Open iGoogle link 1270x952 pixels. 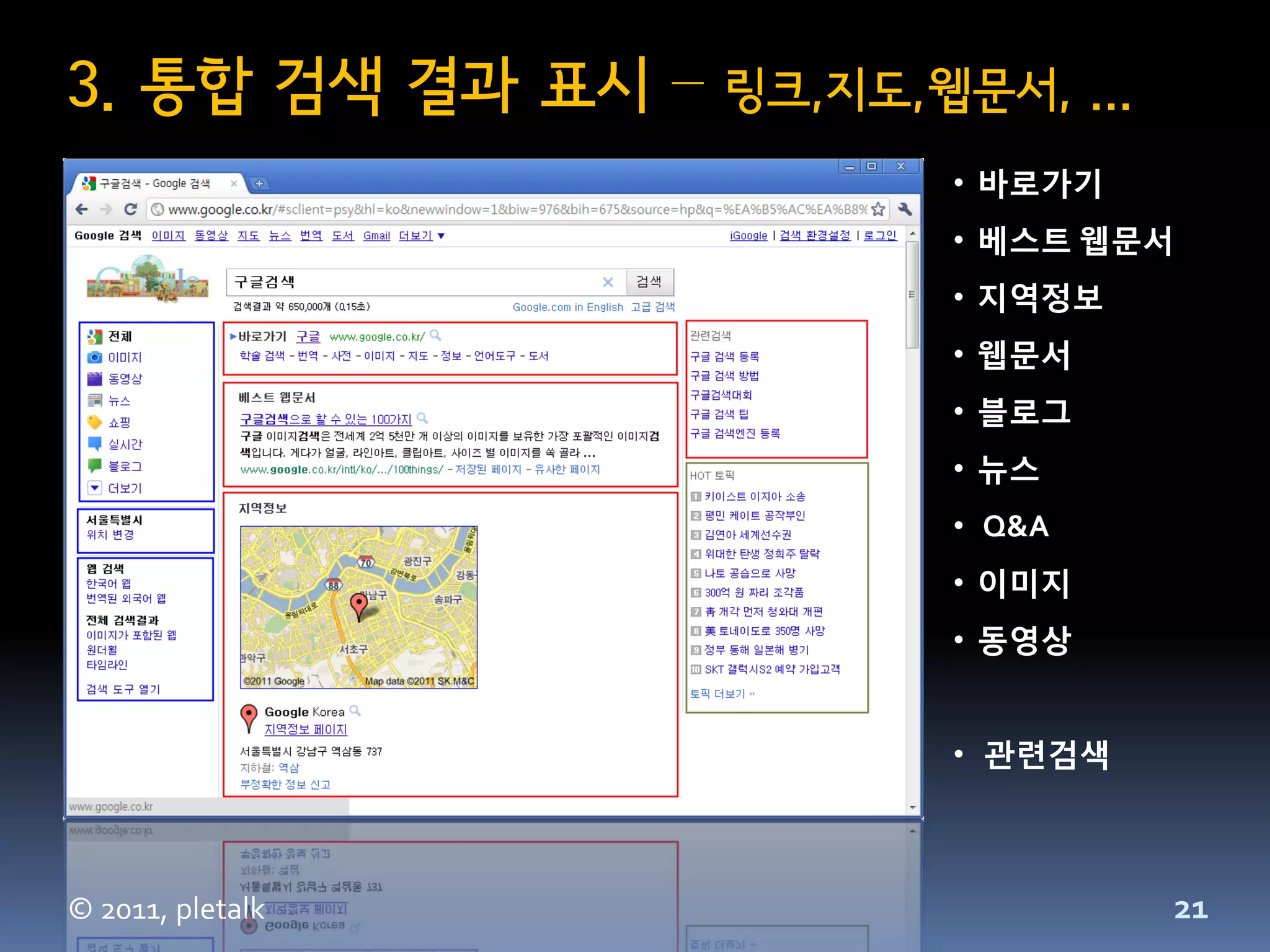pyautogui.click(x=748, y=236)
